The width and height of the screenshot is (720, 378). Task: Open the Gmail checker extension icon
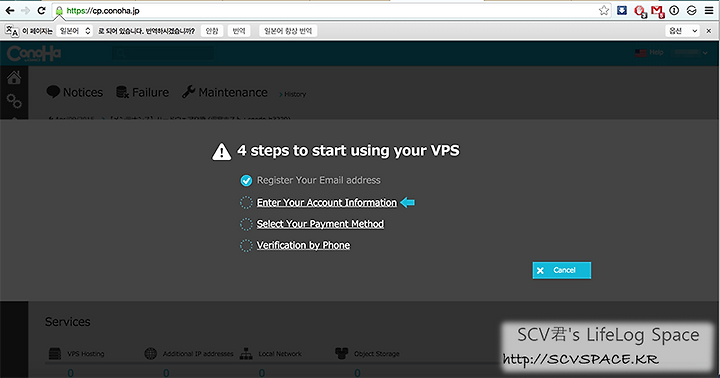(x=657, y=11)
